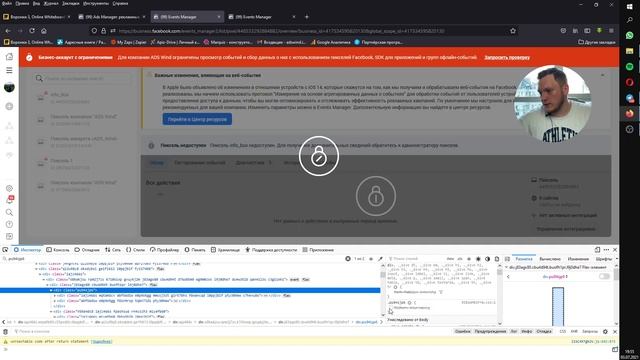Viewport: 640px width, 360px height.
Task: Open the Accessibility tab in DevTools
Action: [271, 250]
